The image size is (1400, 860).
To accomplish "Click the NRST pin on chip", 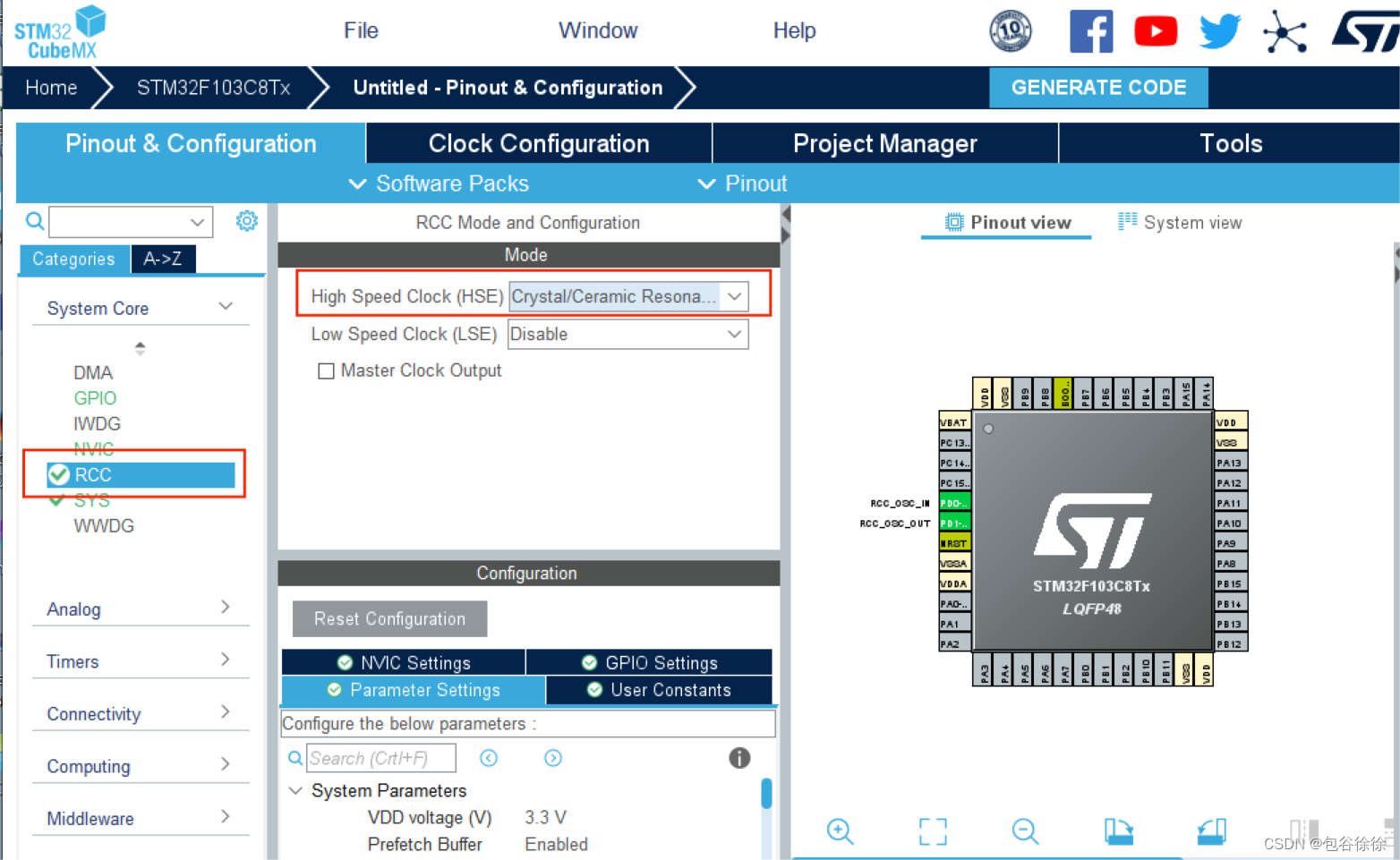I will click(x=955, y=543).
